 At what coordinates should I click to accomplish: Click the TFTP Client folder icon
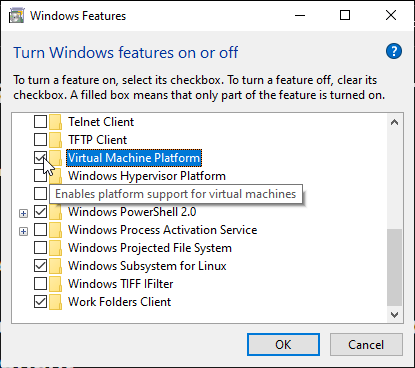point(55,140)
